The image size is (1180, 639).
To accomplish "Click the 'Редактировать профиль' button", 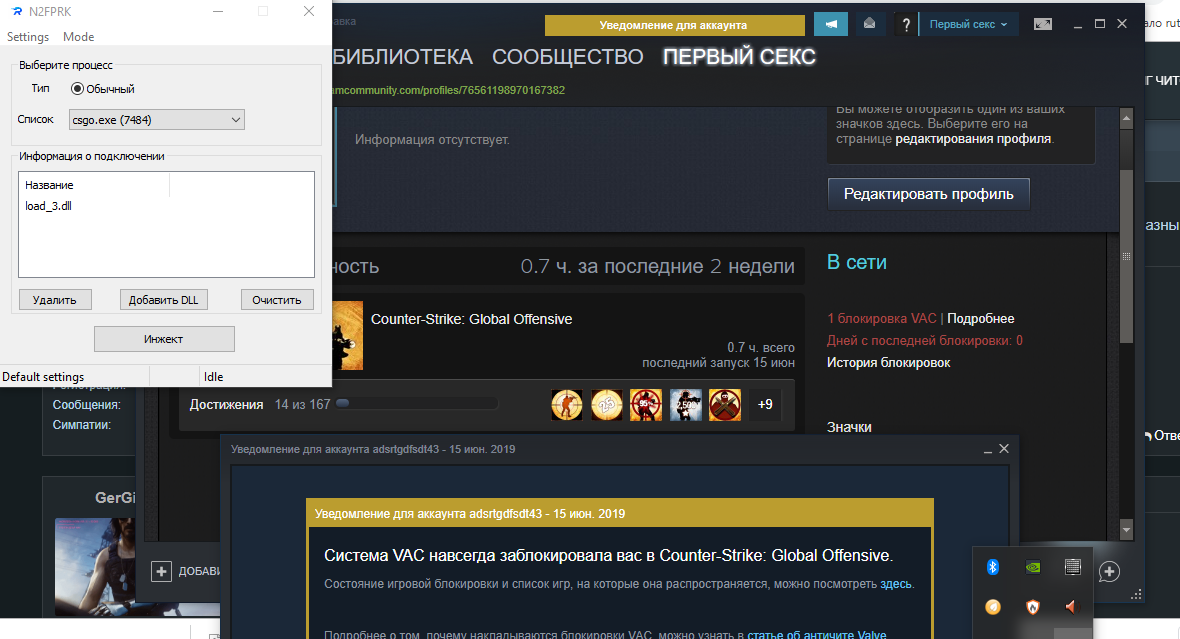I will (x=929, y=194).
